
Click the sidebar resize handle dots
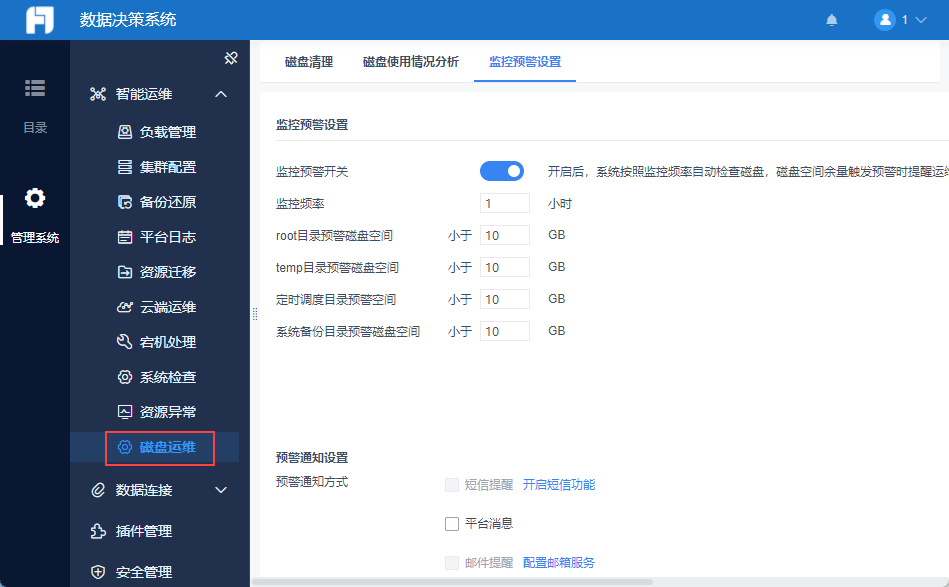[x=255, y=313]
